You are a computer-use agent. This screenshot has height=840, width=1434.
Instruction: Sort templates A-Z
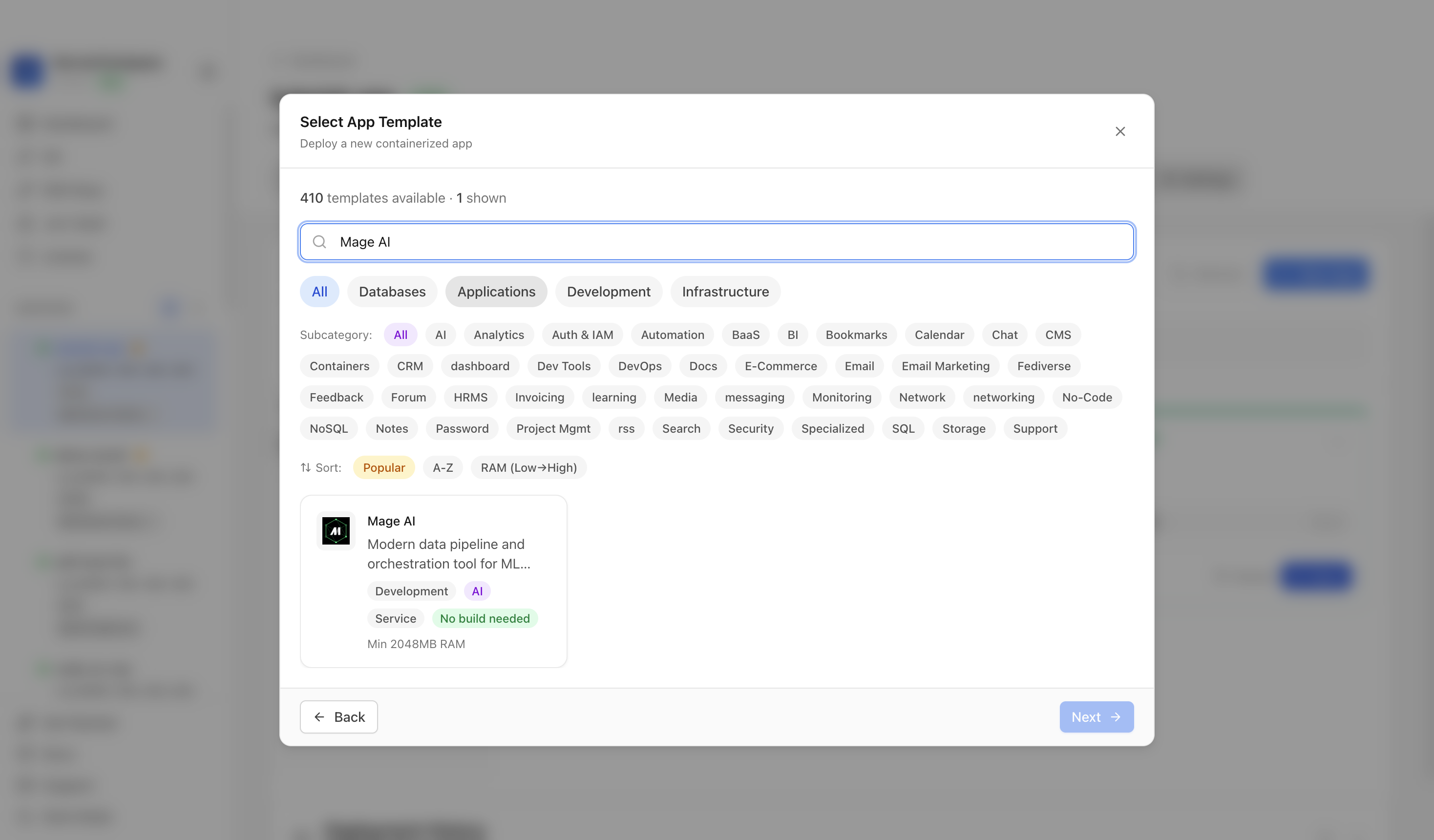tap(443, 467)
